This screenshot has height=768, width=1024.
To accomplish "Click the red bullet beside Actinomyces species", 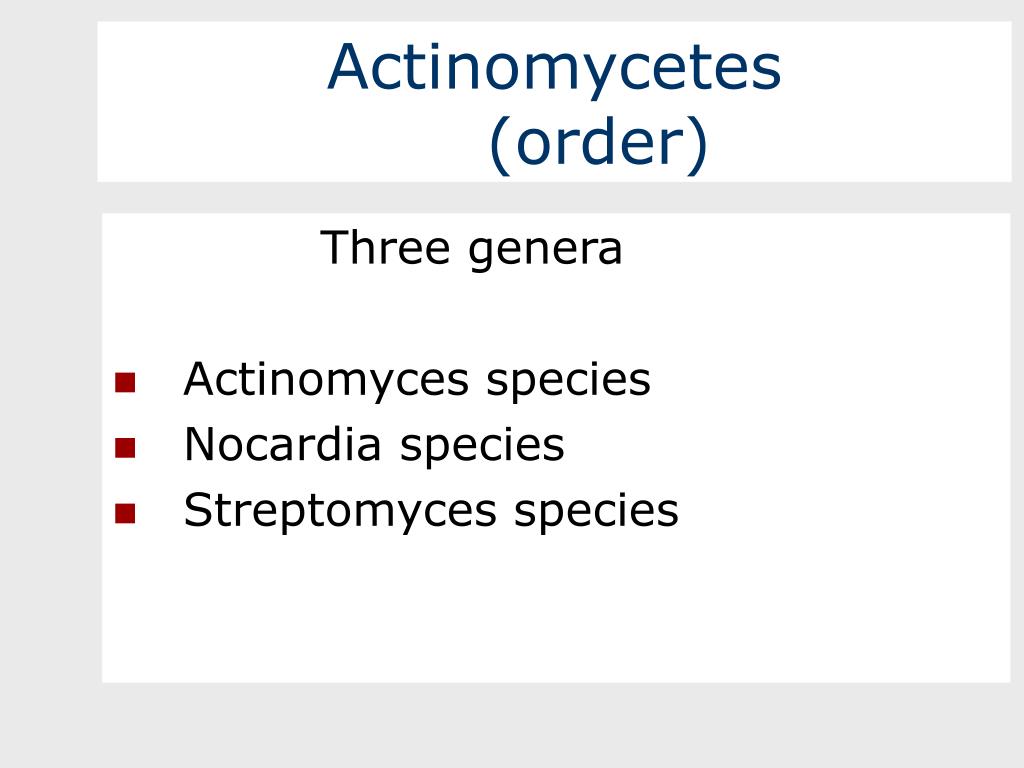I will pos(125,382).
